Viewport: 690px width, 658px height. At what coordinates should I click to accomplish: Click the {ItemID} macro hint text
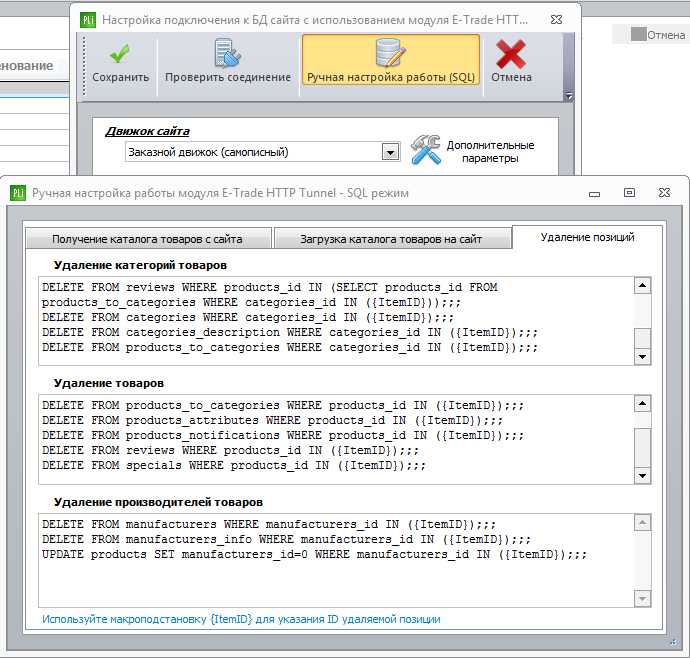click(x=241, y=619)
